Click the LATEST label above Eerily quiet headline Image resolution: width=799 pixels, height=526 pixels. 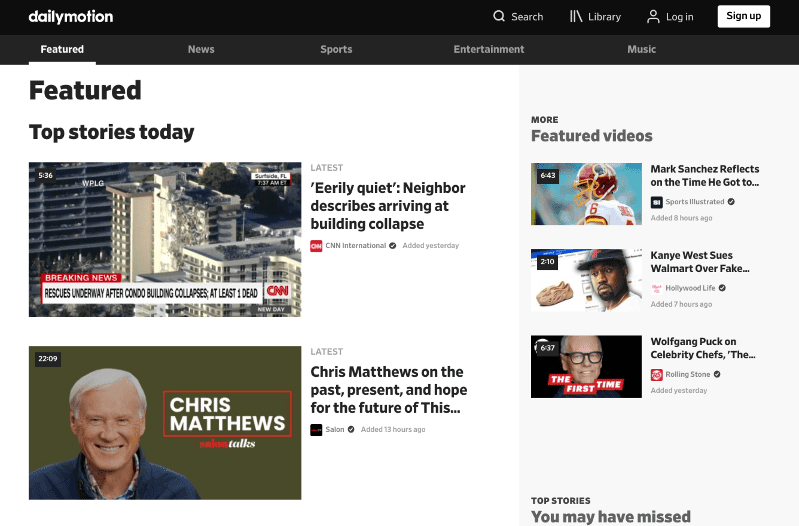(x=327, y=168)
